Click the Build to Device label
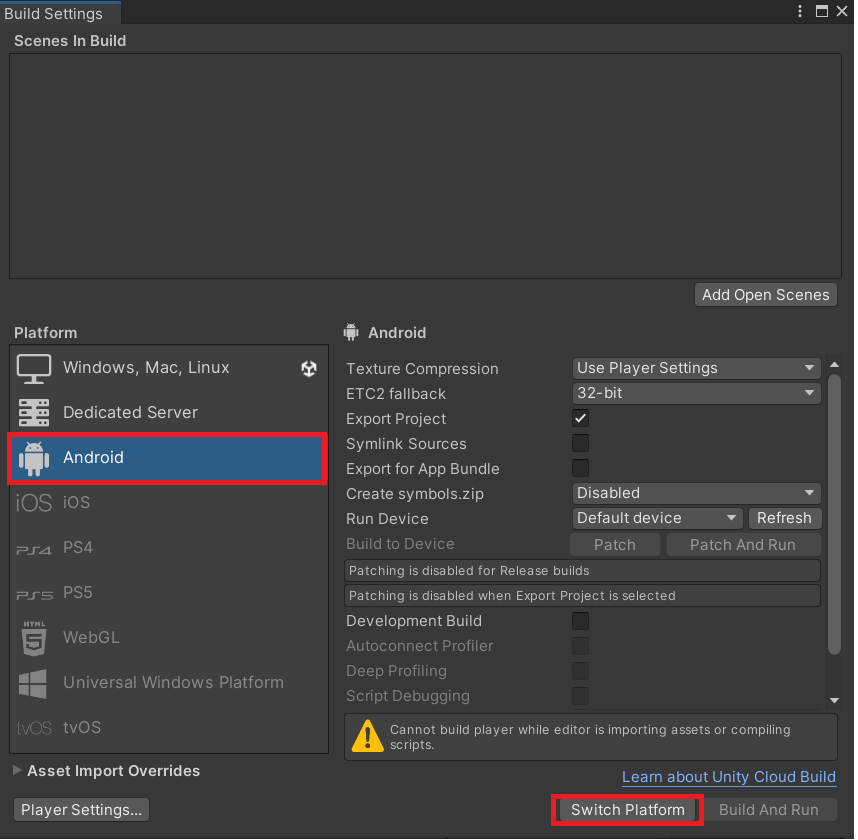 (400, 544)
